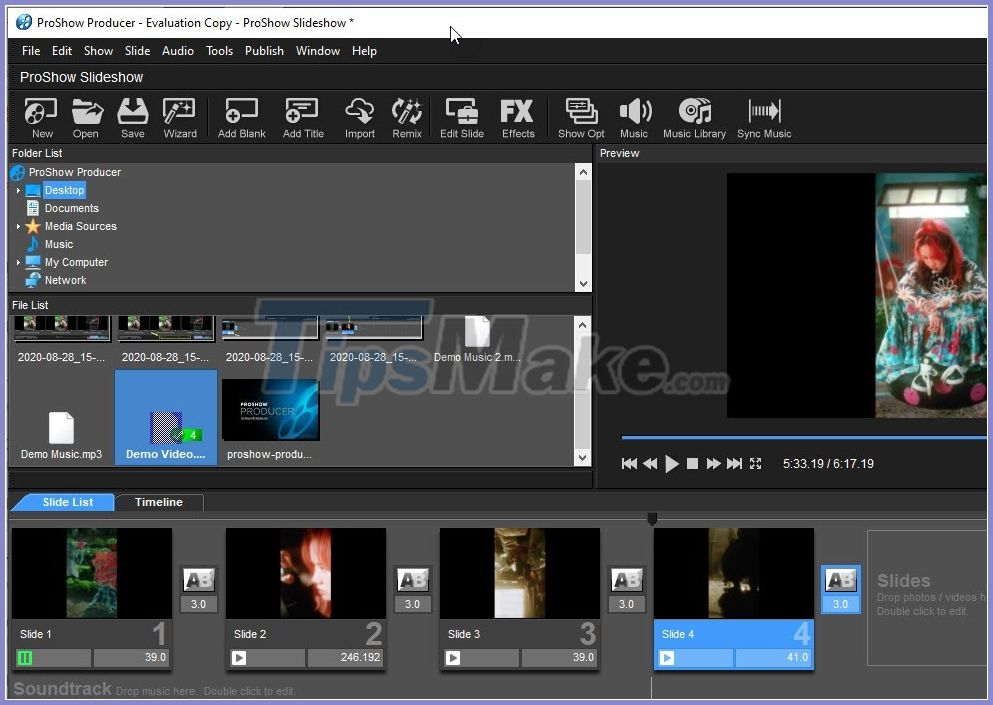
Task: Add a blank slide using Add Blank
Action: tap(240, 117)
